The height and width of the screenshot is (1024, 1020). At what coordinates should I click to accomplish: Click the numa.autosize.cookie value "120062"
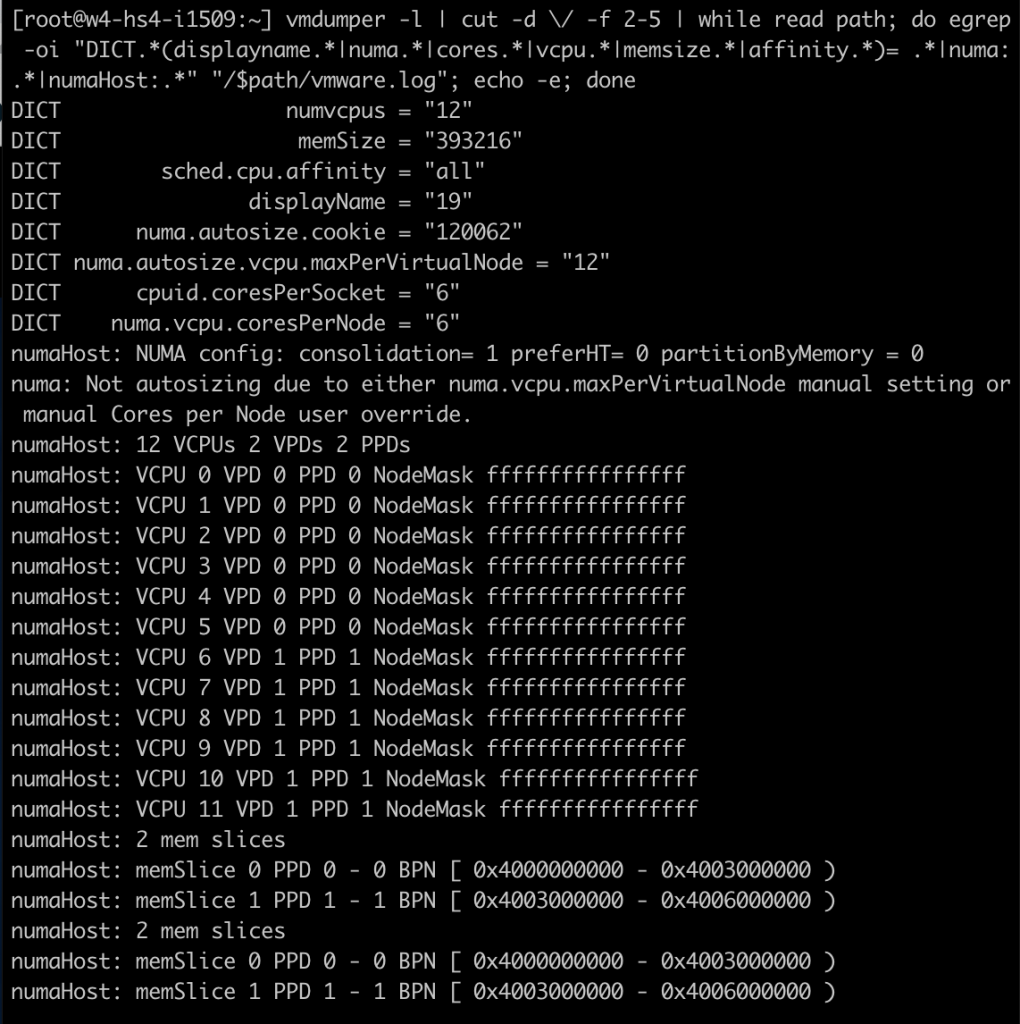473,232
